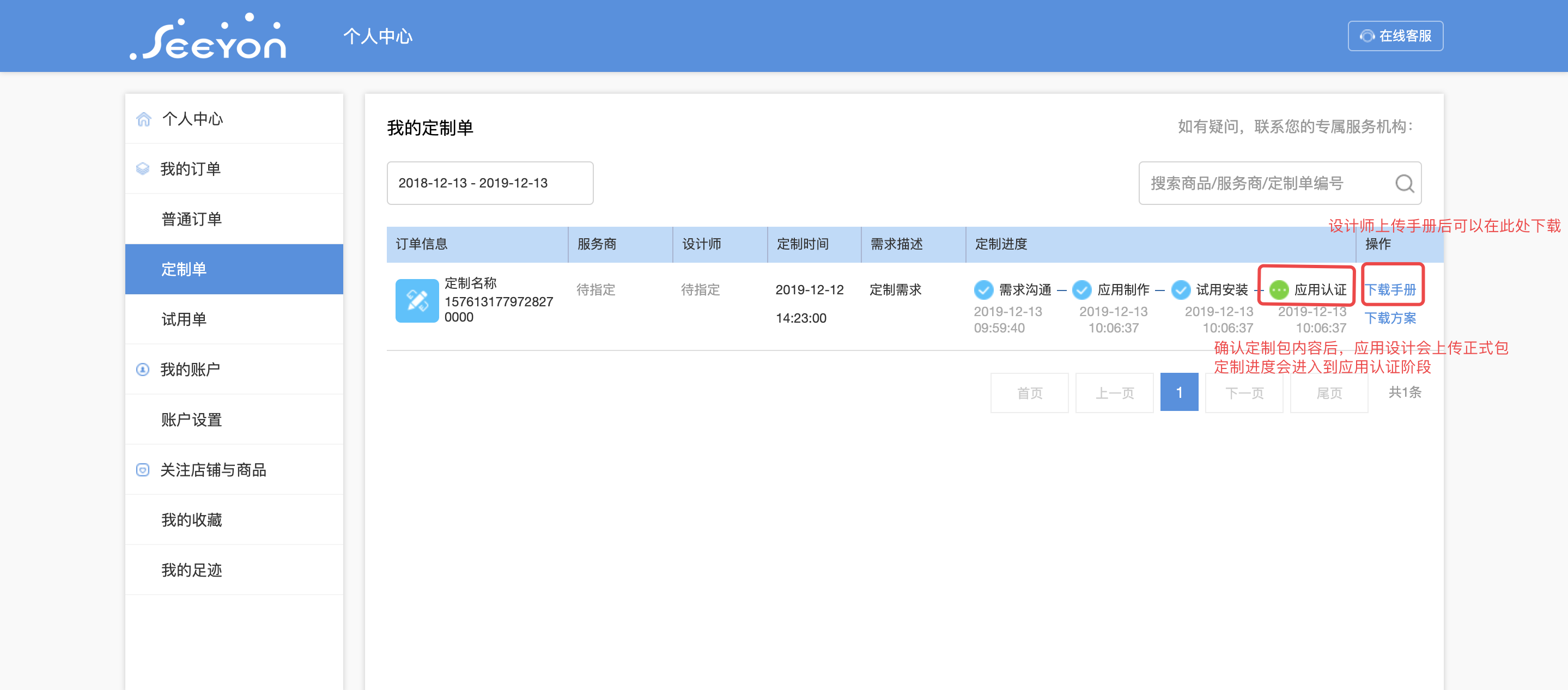Click the 定制需求 description cell
The width and height of the screenshot is (1568, 690).
coord(895,290)
